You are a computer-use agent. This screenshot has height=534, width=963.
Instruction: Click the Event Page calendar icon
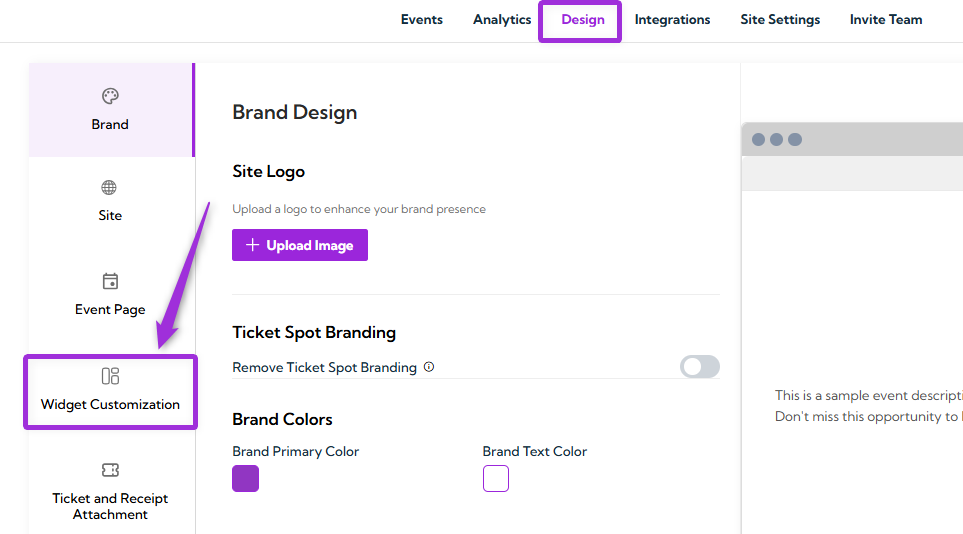(110, 281)
